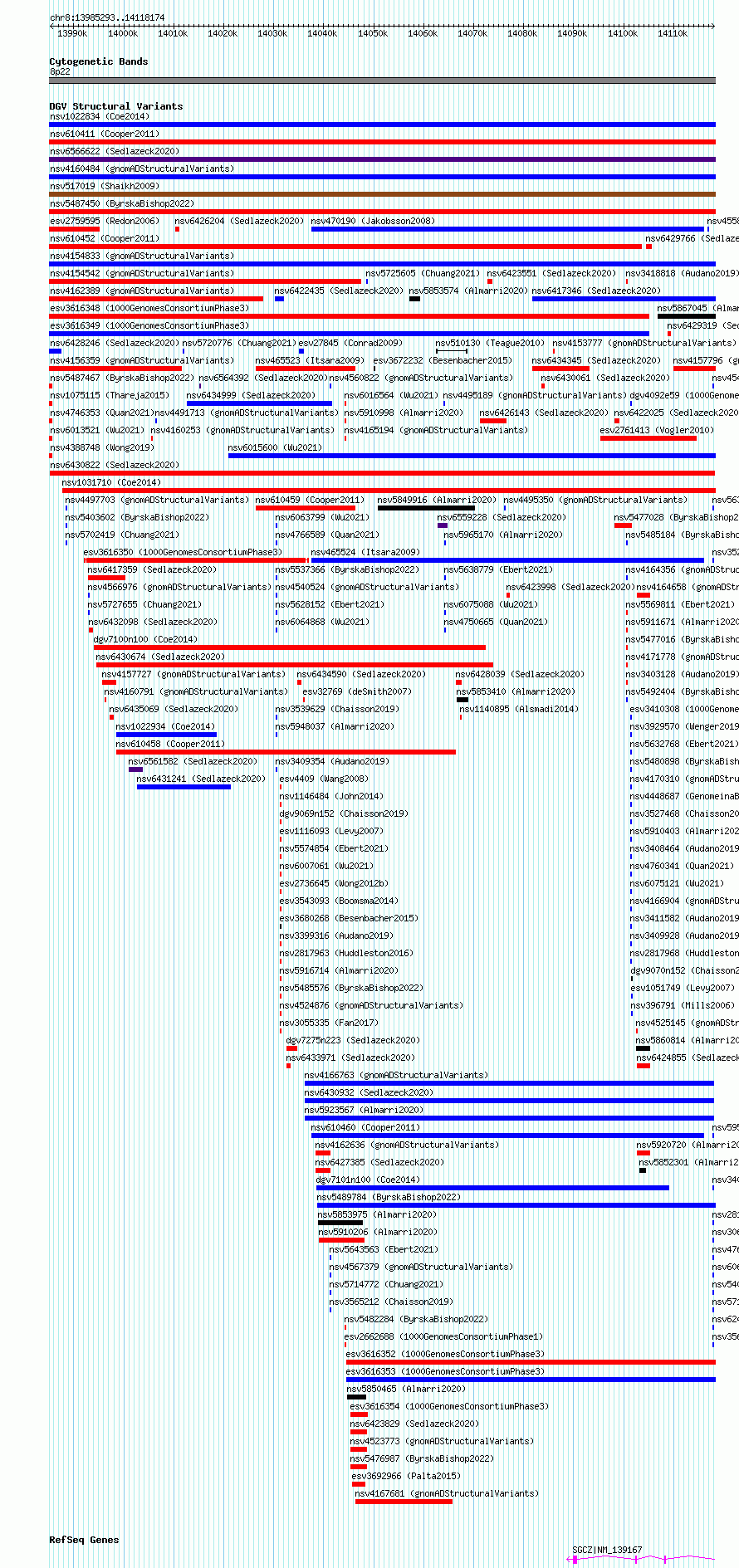Image resolution: width=739 pixels, height=1568 pixels.
Task: Click the SGCZ|NM_139167 gene label
Action: pos(608,1550)
